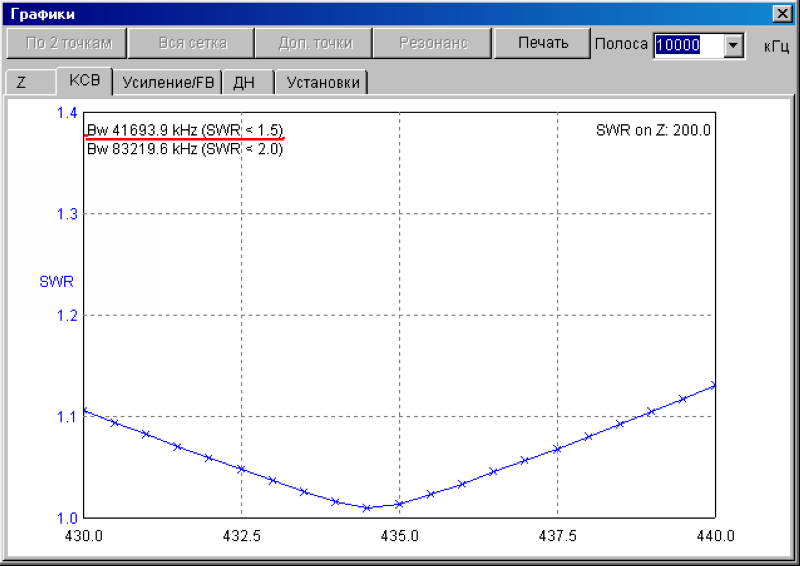The height and width of the screenshot is (566, 800).
Task: Click the 1.3 SWR axis value
Action: coord(67,214)
